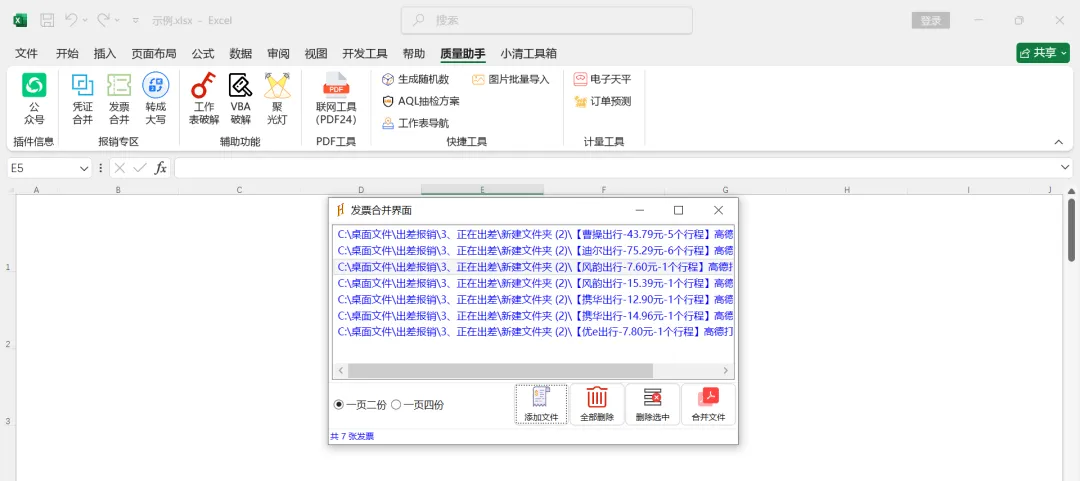This screenshot has height=481, width=1080.
Task: Click the worksheet vertical scrollbar thumb
Action: pos(1072,230)
